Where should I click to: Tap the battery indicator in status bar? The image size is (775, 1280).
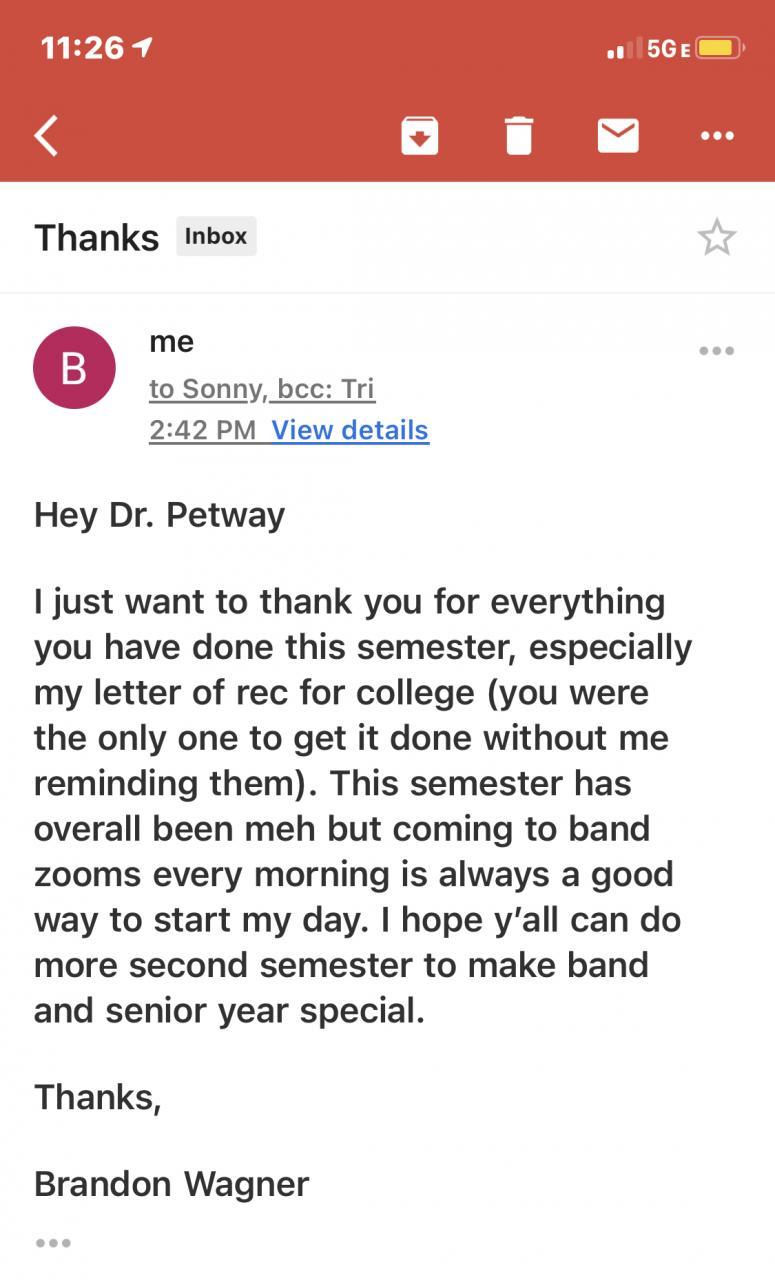(x=719, y=48)
